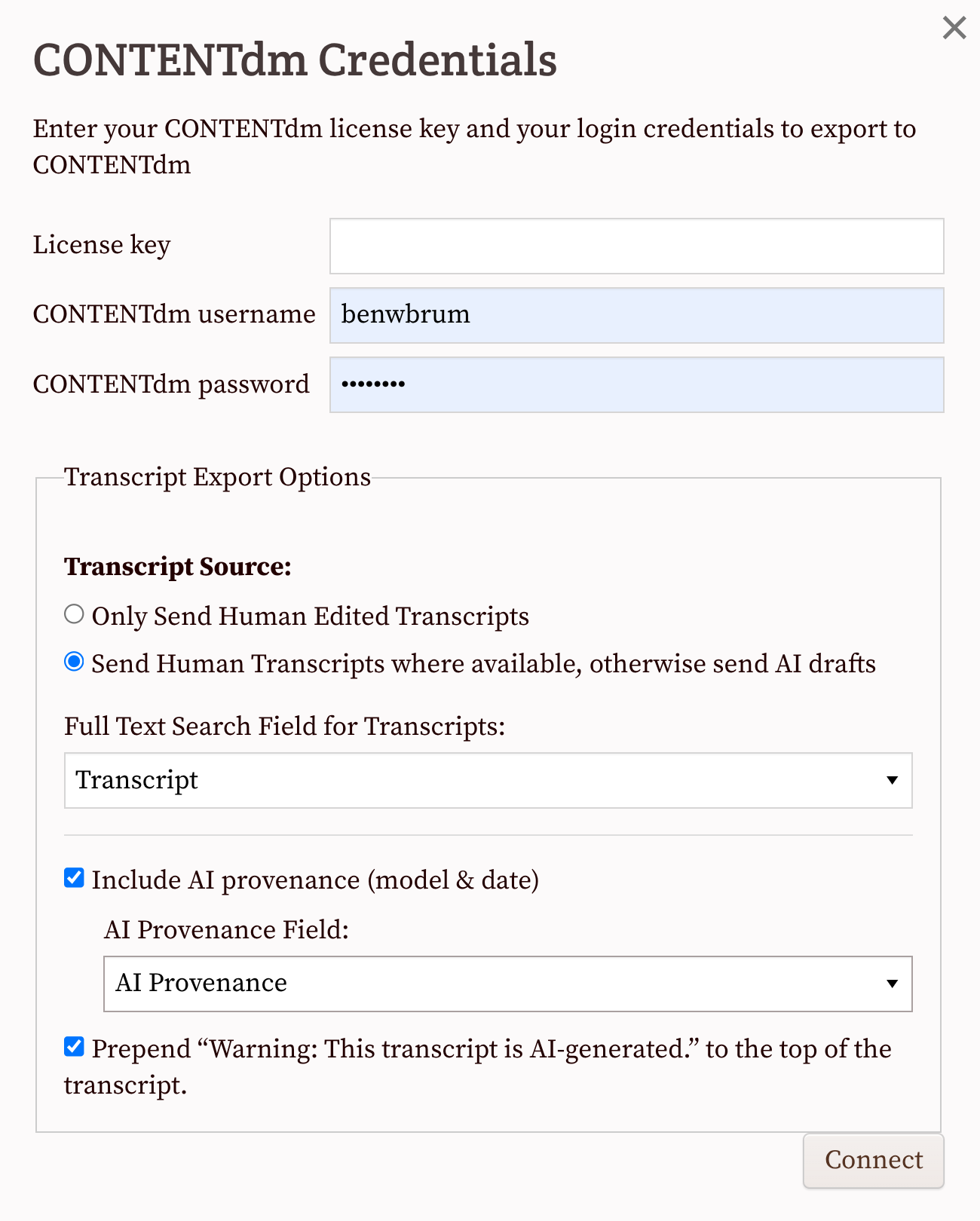Close the CONTENTdm Credentials dialog
The width and height of the screenshot is (980, 1221).
954,28
